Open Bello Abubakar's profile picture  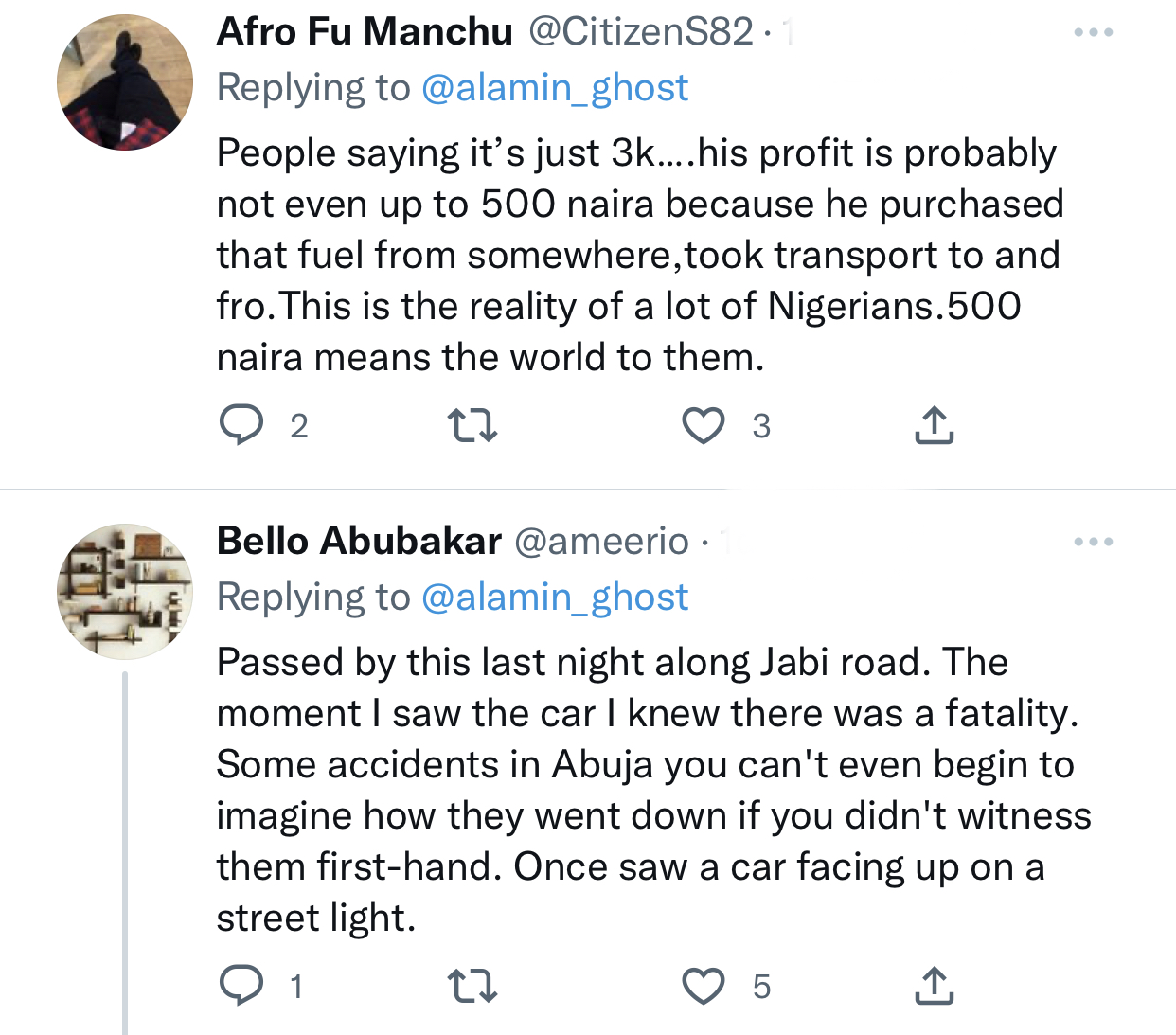[x=125, y=592]
